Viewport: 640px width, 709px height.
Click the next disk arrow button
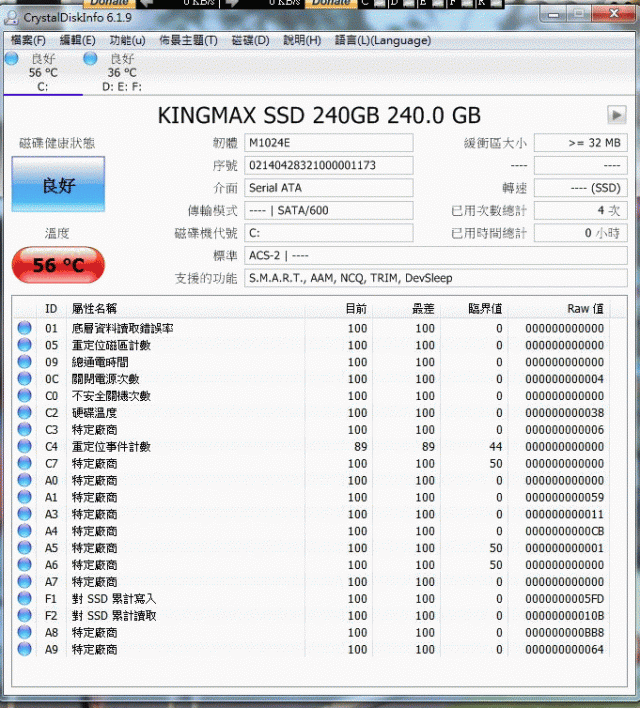(x=616, y=115)
